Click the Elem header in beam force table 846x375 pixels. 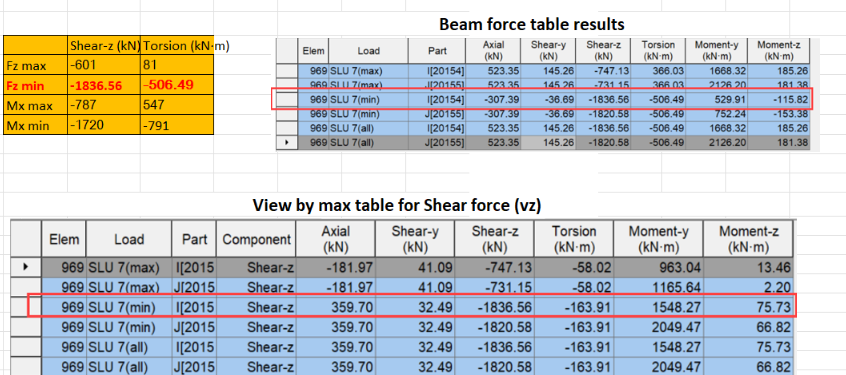(x=313, y=51)
